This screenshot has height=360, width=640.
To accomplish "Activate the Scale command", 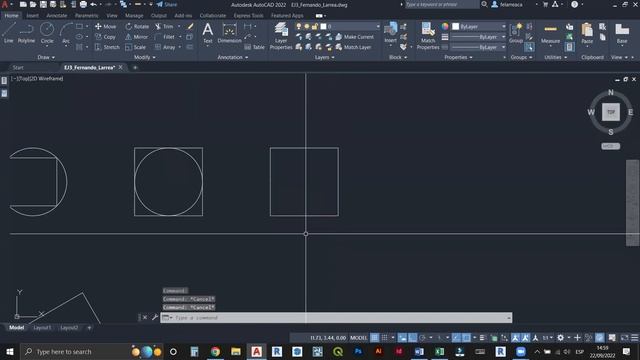I will coord(135,47).
